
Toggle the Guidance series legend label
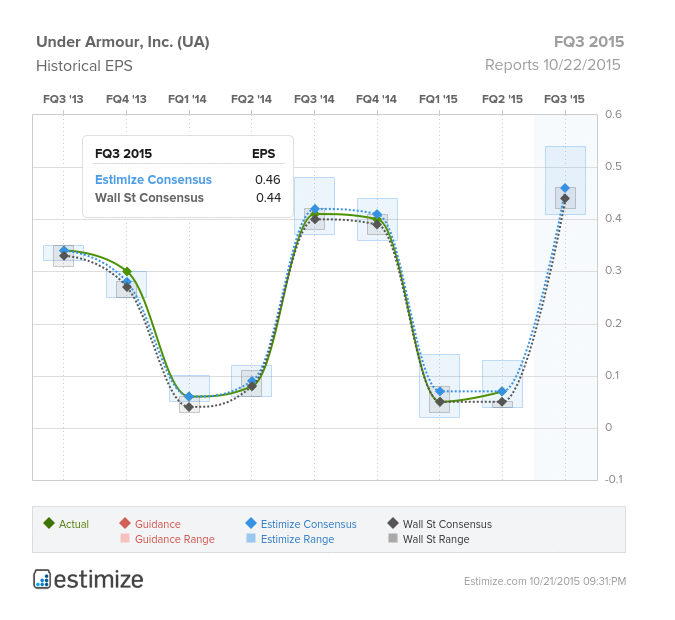click(x=158, y=524)
